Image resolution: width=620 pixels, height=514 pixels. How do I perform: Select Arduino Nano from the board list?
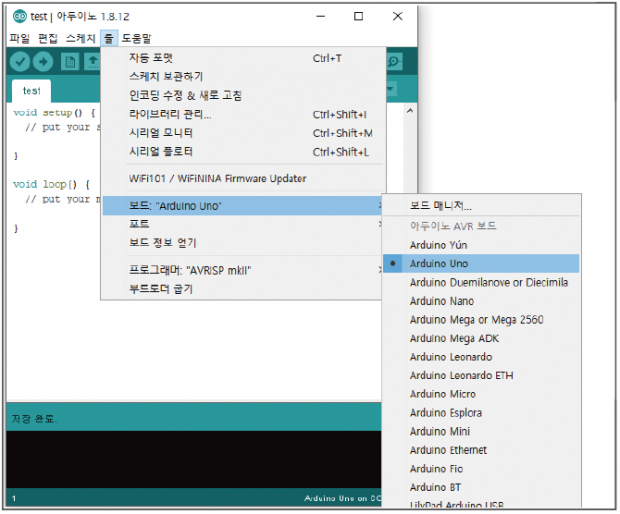coord(441,301)
